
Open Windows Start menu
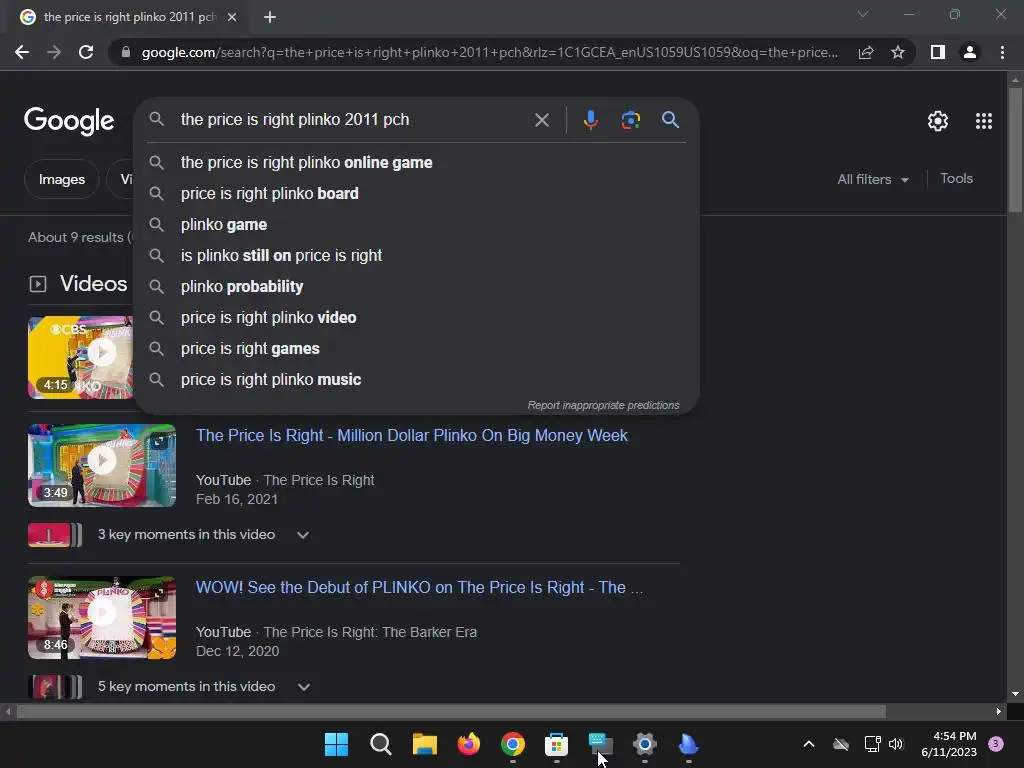click(336, 744)
